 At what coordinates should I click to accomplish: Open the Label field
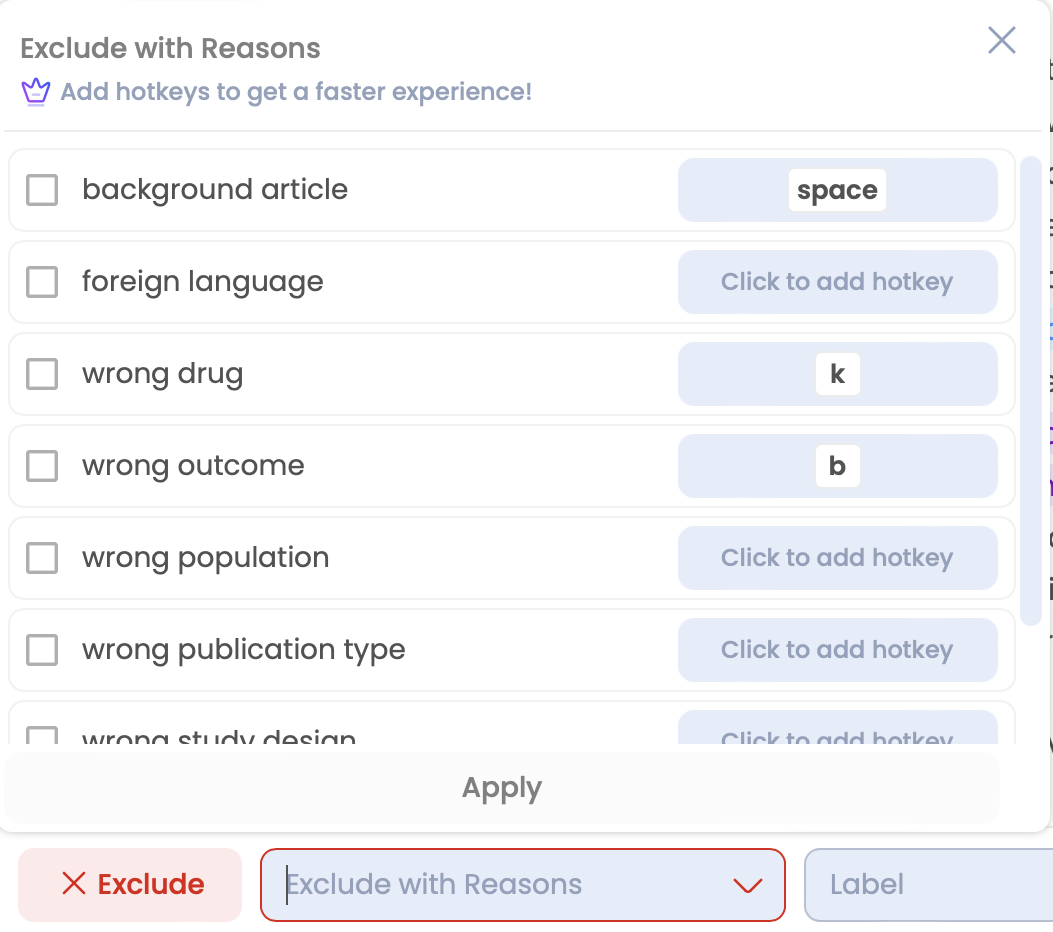click(x=929, y=884)
